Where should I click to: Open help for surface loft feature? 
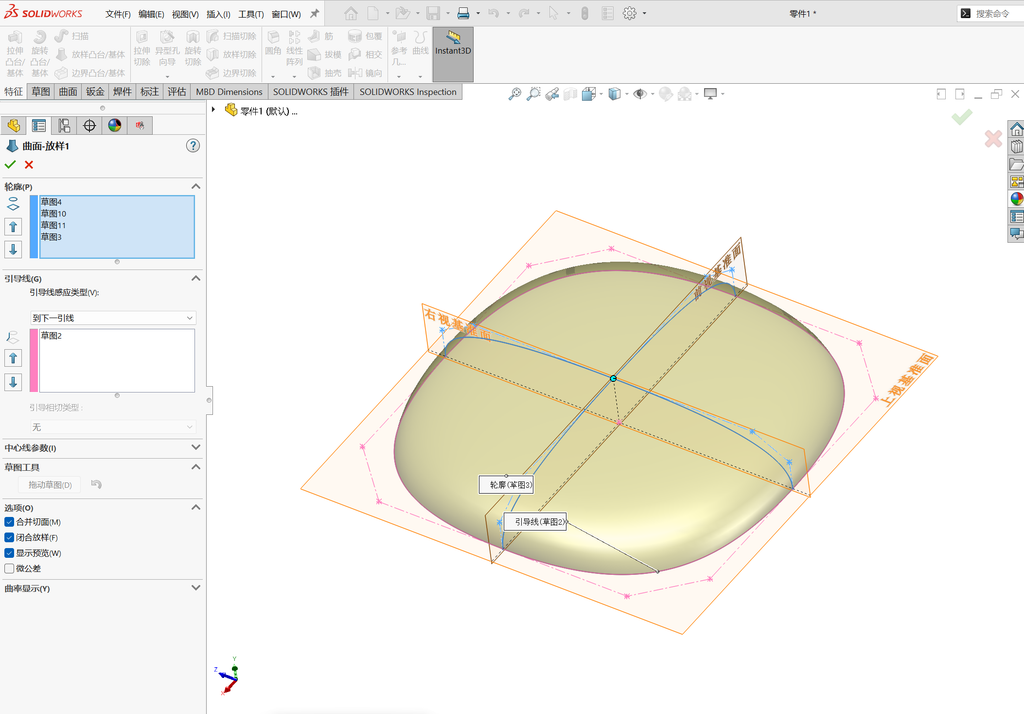193,146
